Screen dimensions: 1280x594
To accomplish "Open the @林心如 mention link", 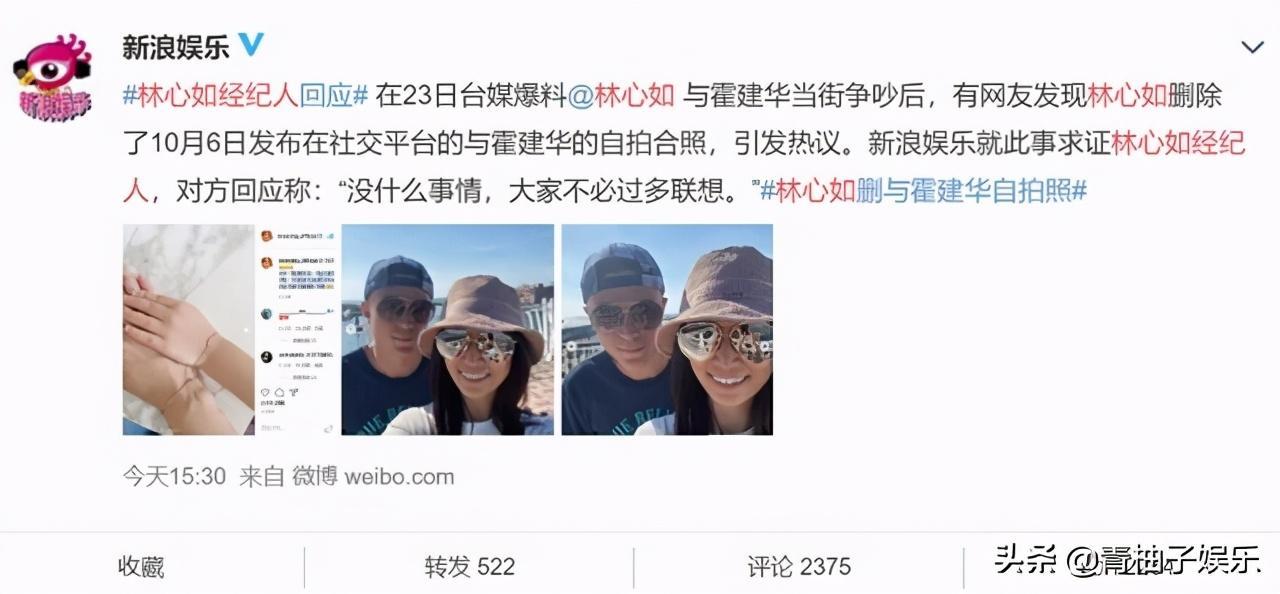I will (621, 97).
